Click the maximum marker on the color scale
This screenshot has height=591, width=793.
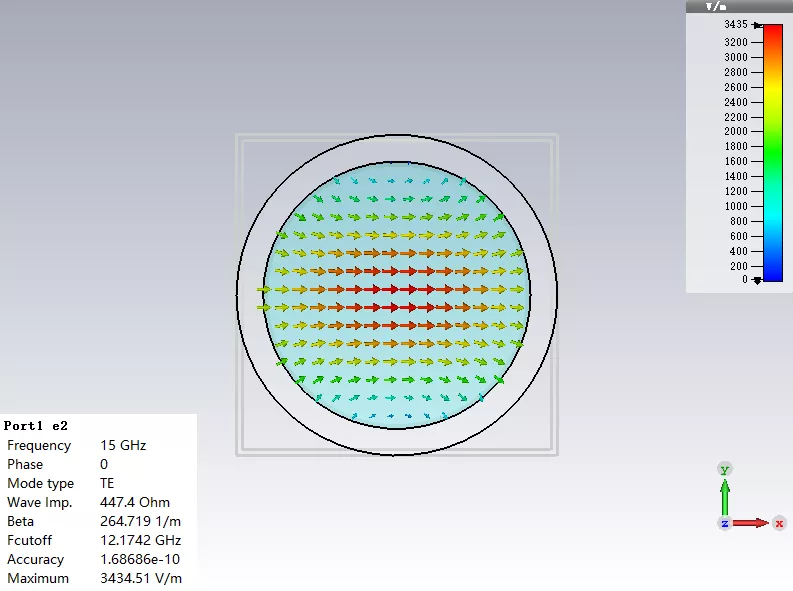click(x=757, y=25)
